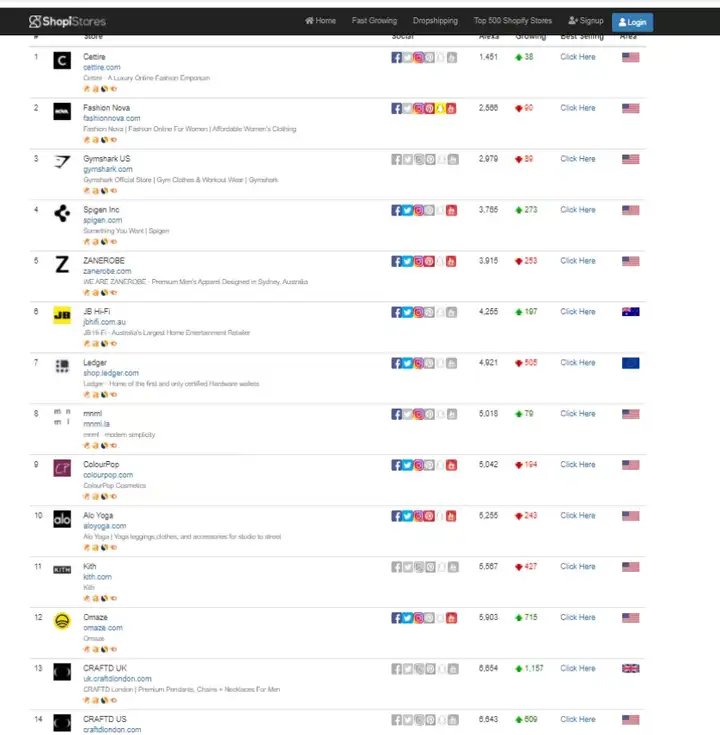Viewport: 720px width, 735px height.
Task: Open Omaze's YouTube icon
Action: [451, 618]
